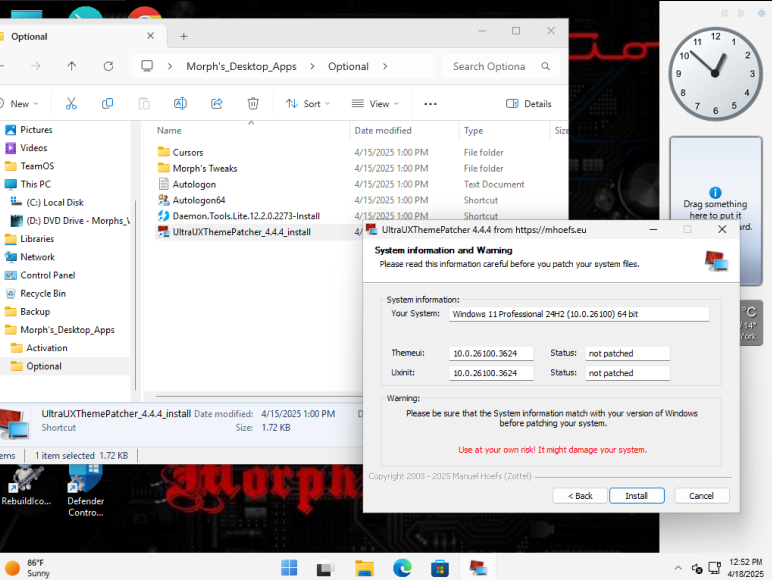Click the horizontal scrollbar in file list

(259, 396)
